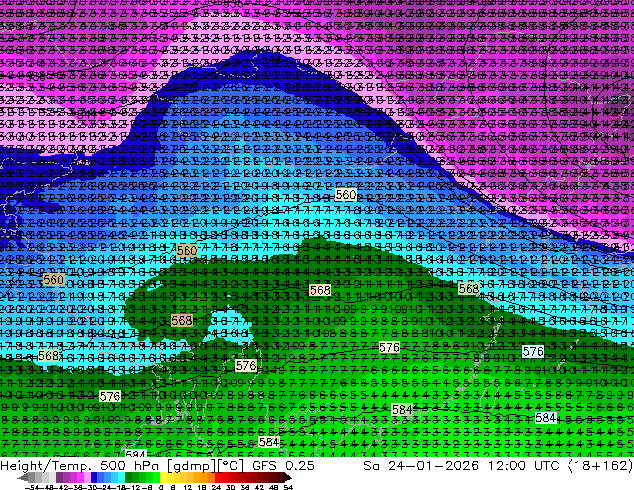Select the light pink swatch in the color bar
634x490 pixels.
pos(87,477)
